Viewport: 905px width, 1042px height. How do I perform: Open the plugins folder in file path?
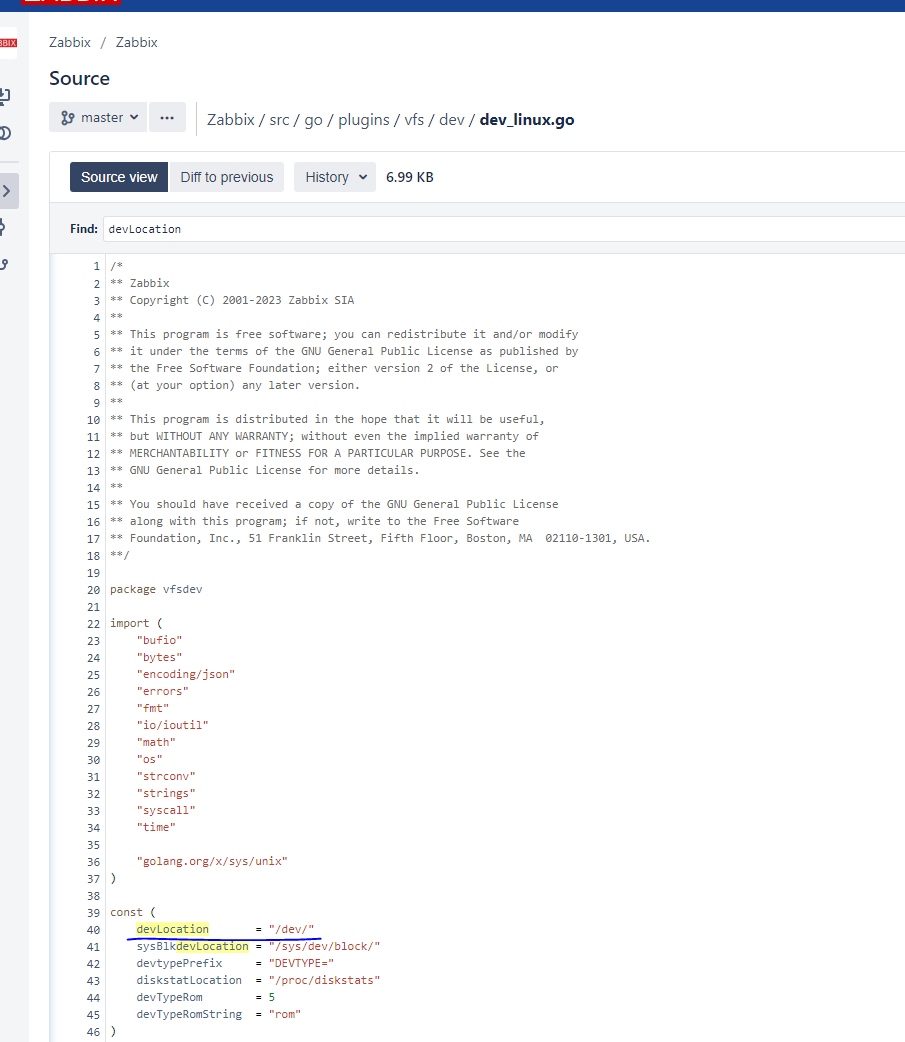point(363,120)
